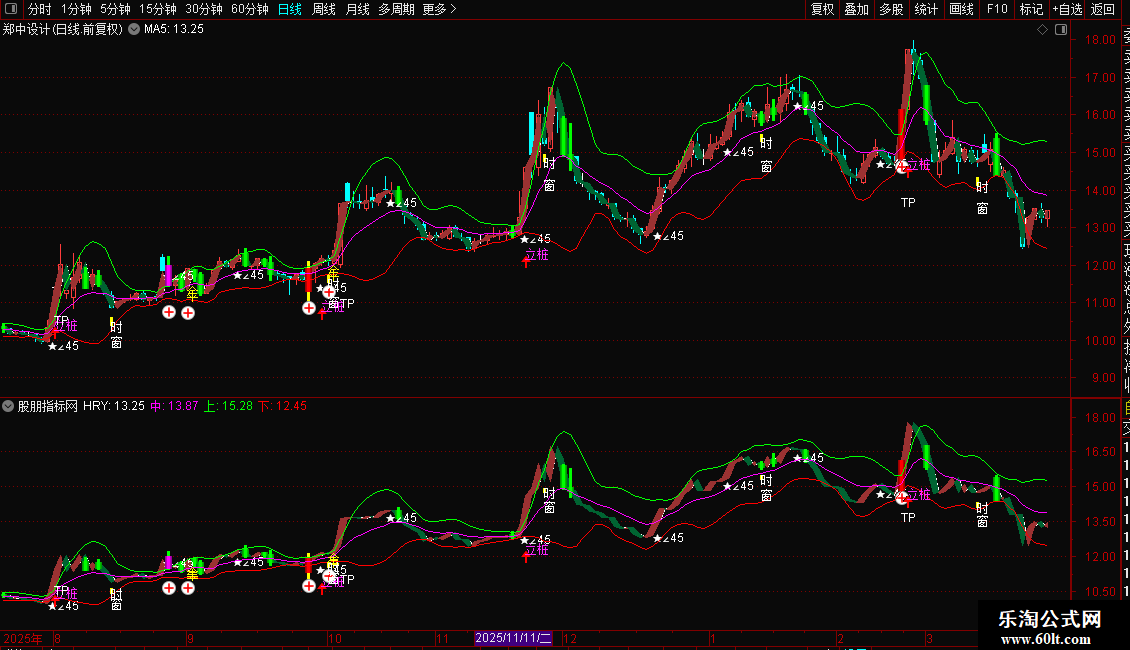Click month 10 on the time axis

click(x=334, y=638)
